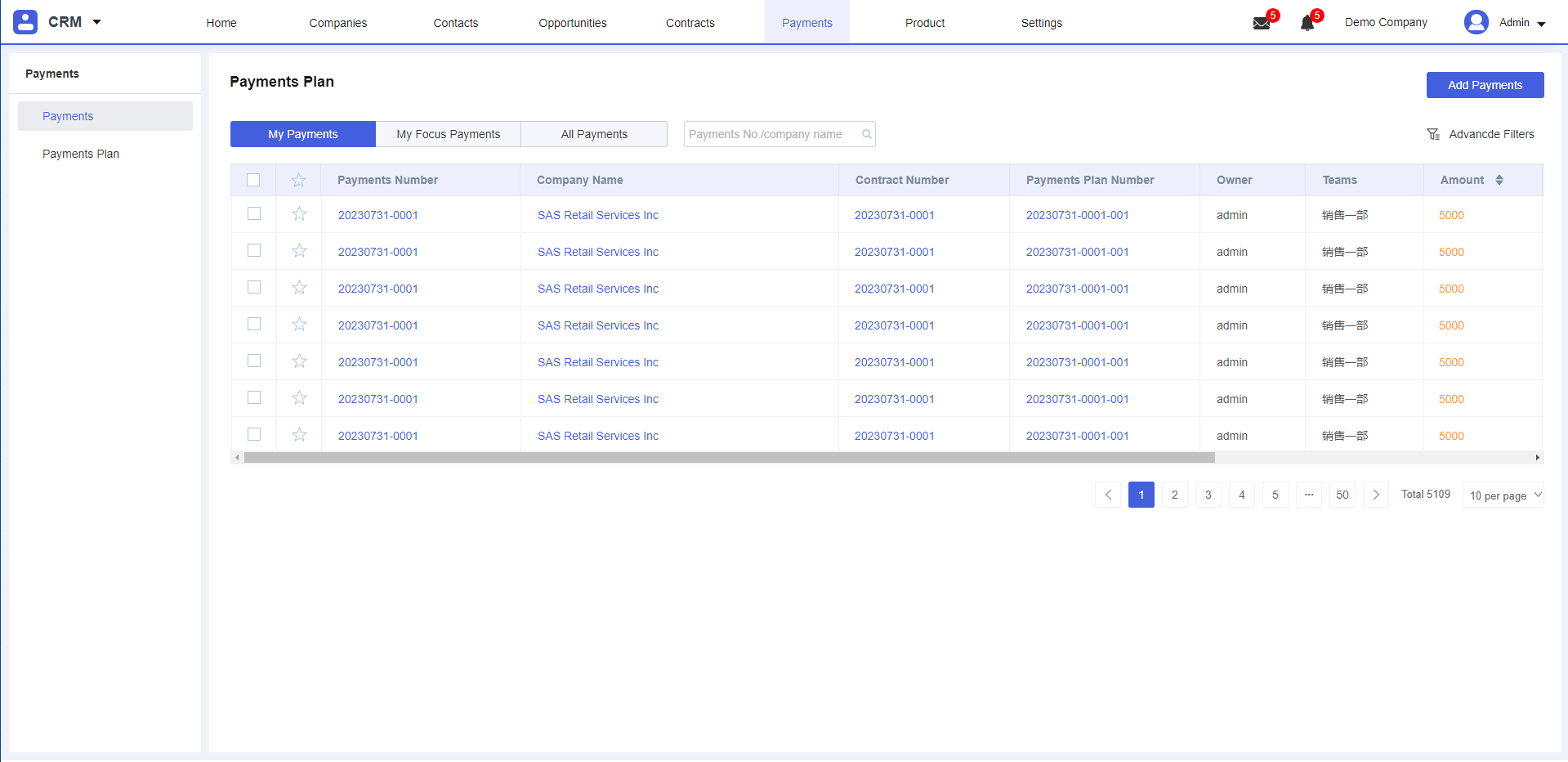Viewport: 1568px width, 762px height.
Task: Click the table scrollbar right arrow
Action: click(1537, 458)
